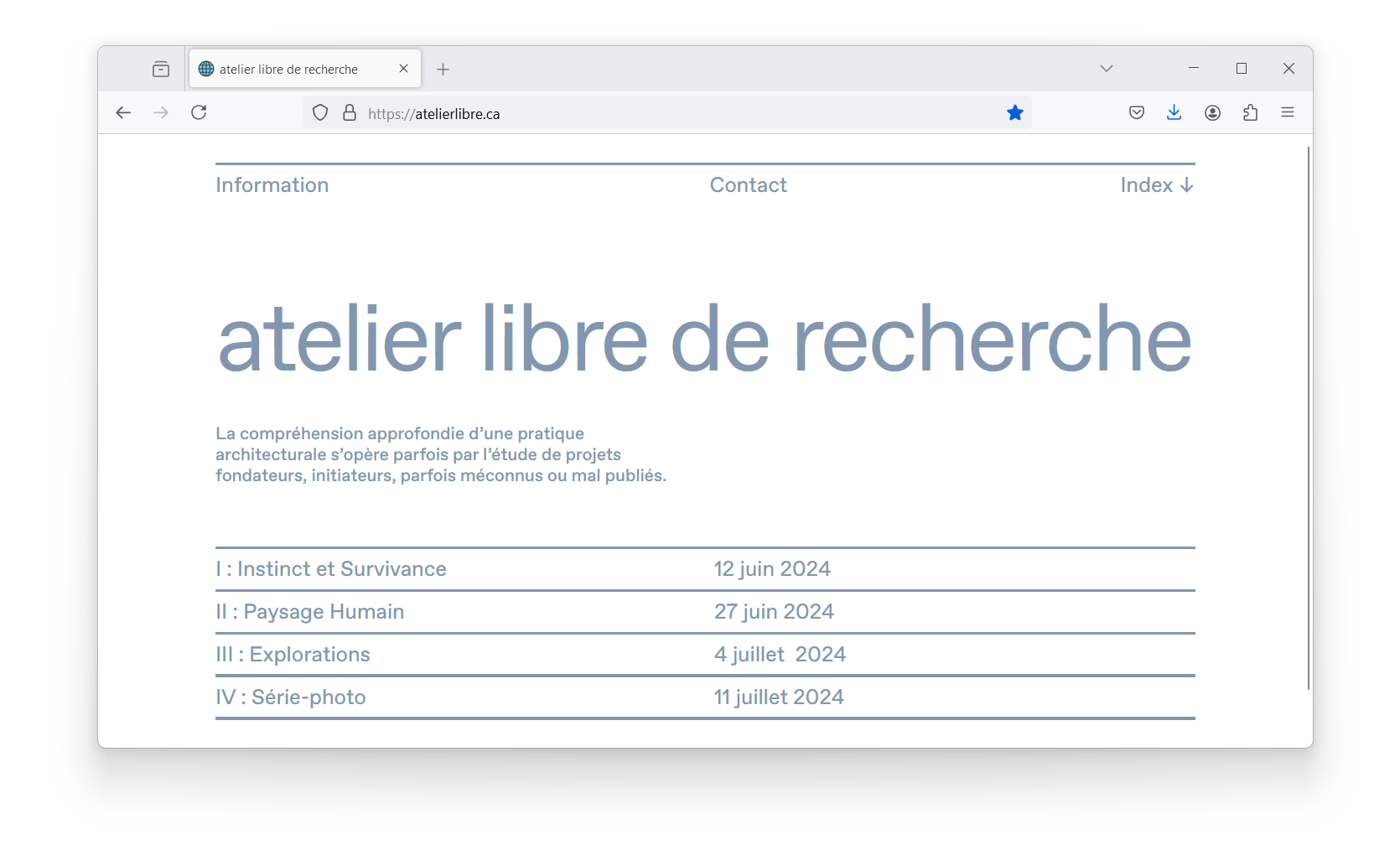Screen dimensions: 1400x850
Task: Click the introductory paragraph beginning La compréhension
Action: pos(441,454)
